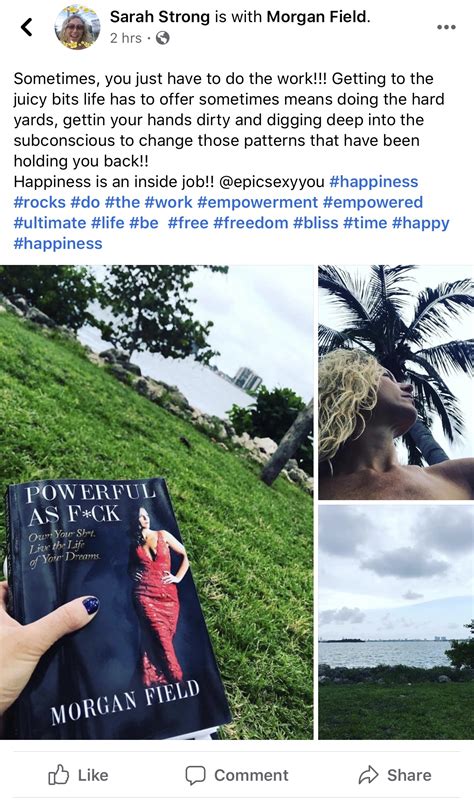Screen dimensions: 474x801
Task: Open the #rocks hashtag
Action: point(39,202)
